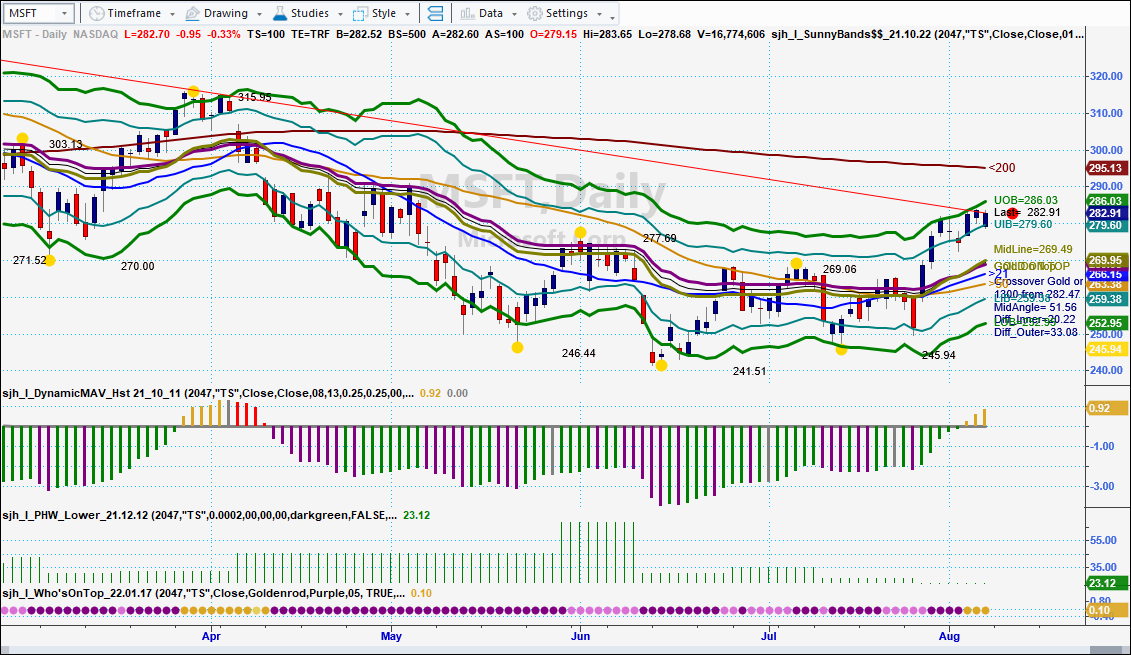Click the Lo=278.68 low value
The height and width of the screenshot is (655, 1131).
(664, 34)
